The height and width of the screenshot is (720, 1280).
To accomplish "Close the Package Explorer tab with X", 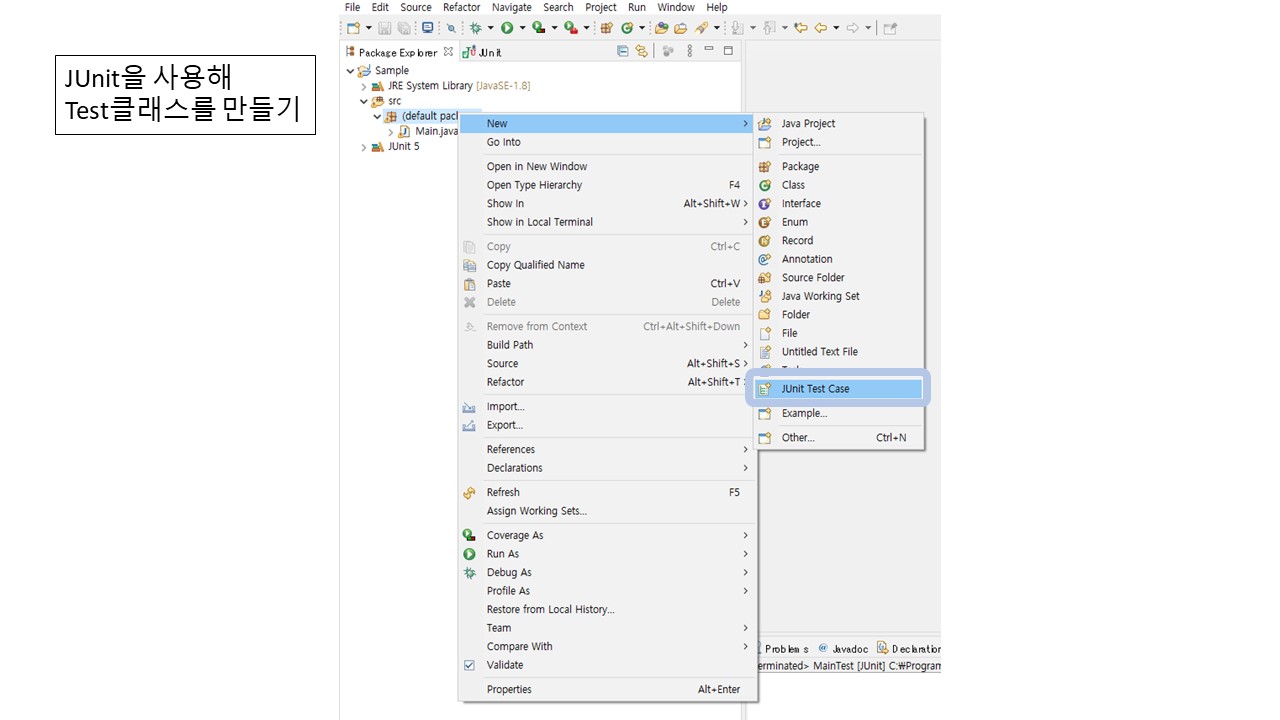I will pos(448,51).
